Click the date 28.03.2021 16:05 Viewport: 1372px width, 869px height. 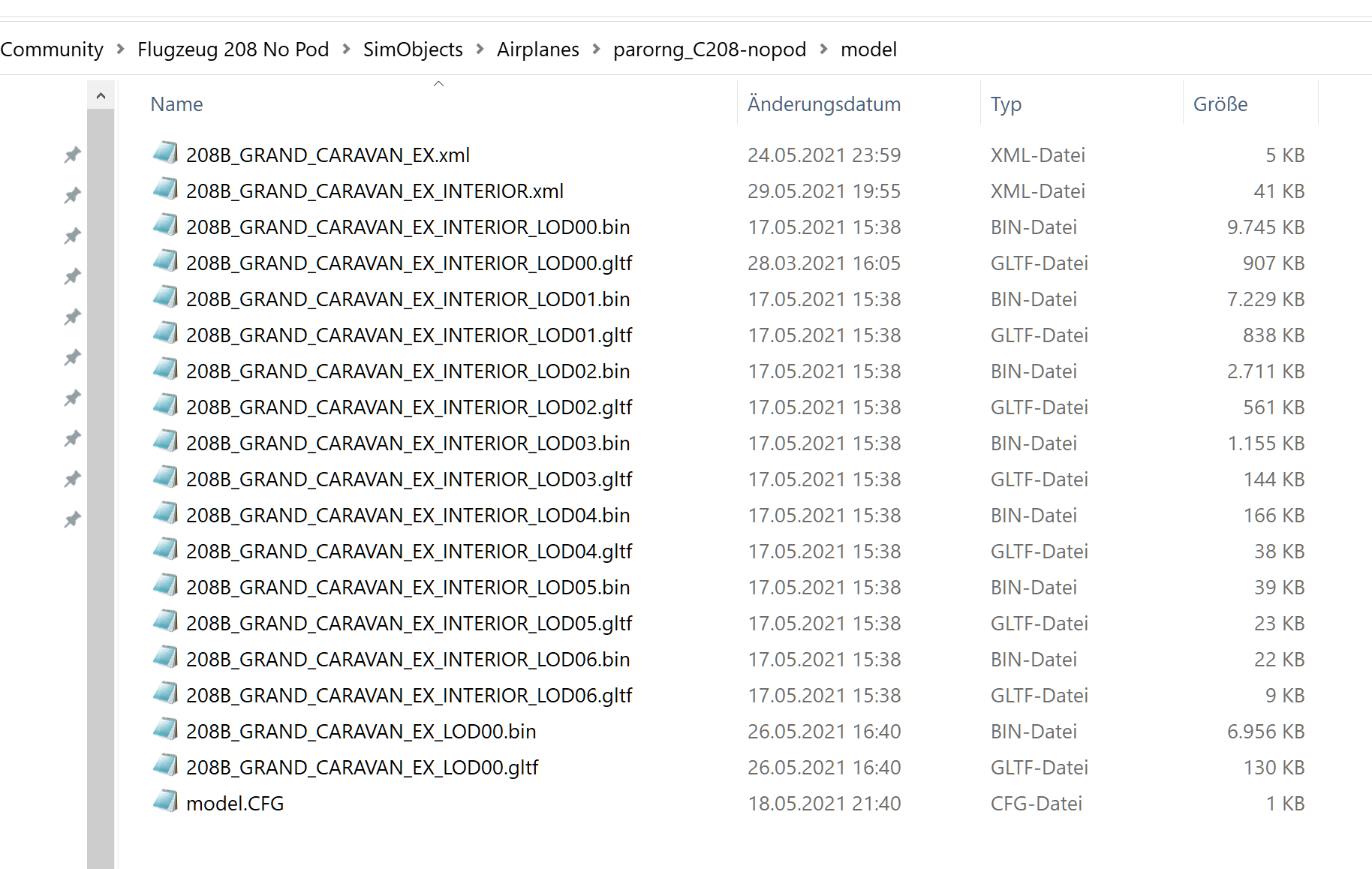click(824, 263)
